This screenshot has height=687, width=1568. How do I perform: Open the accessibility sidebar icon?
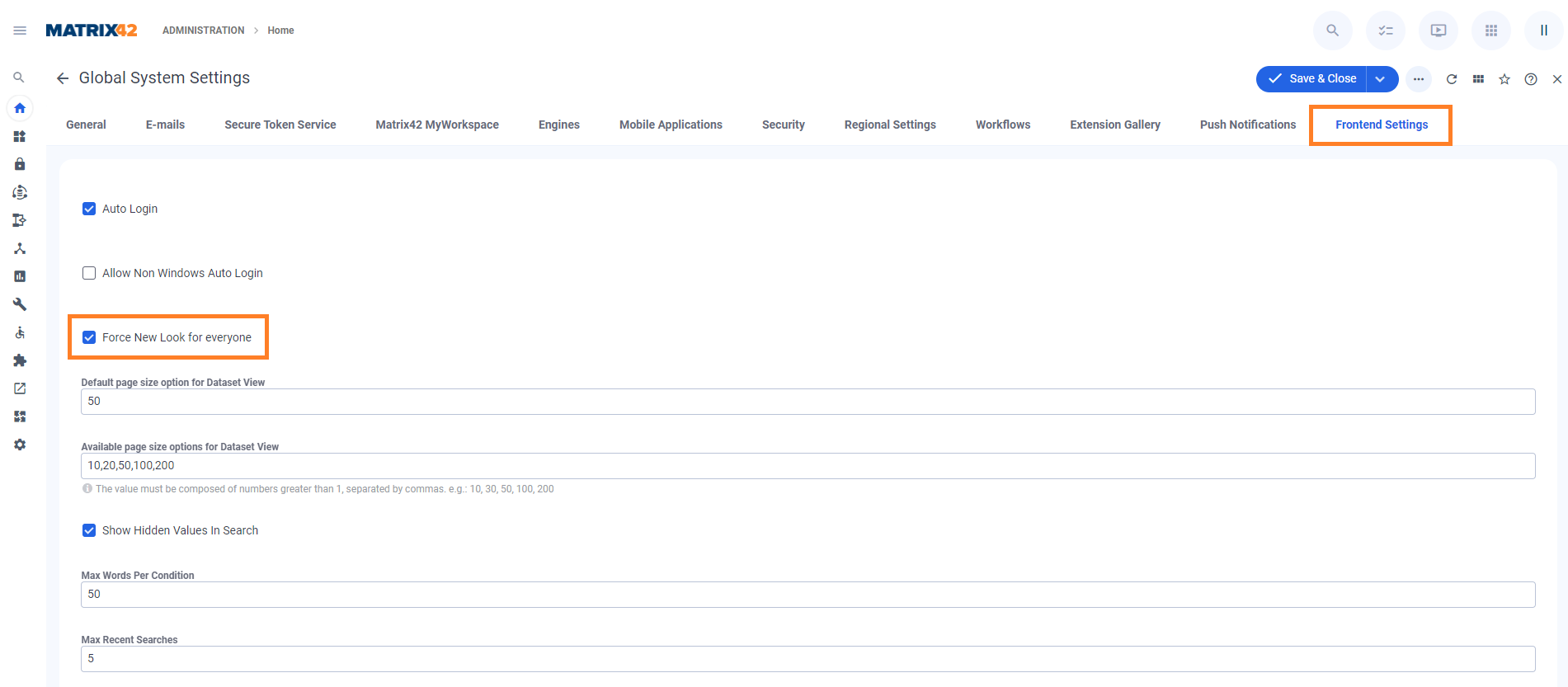[x=20, y=332]
